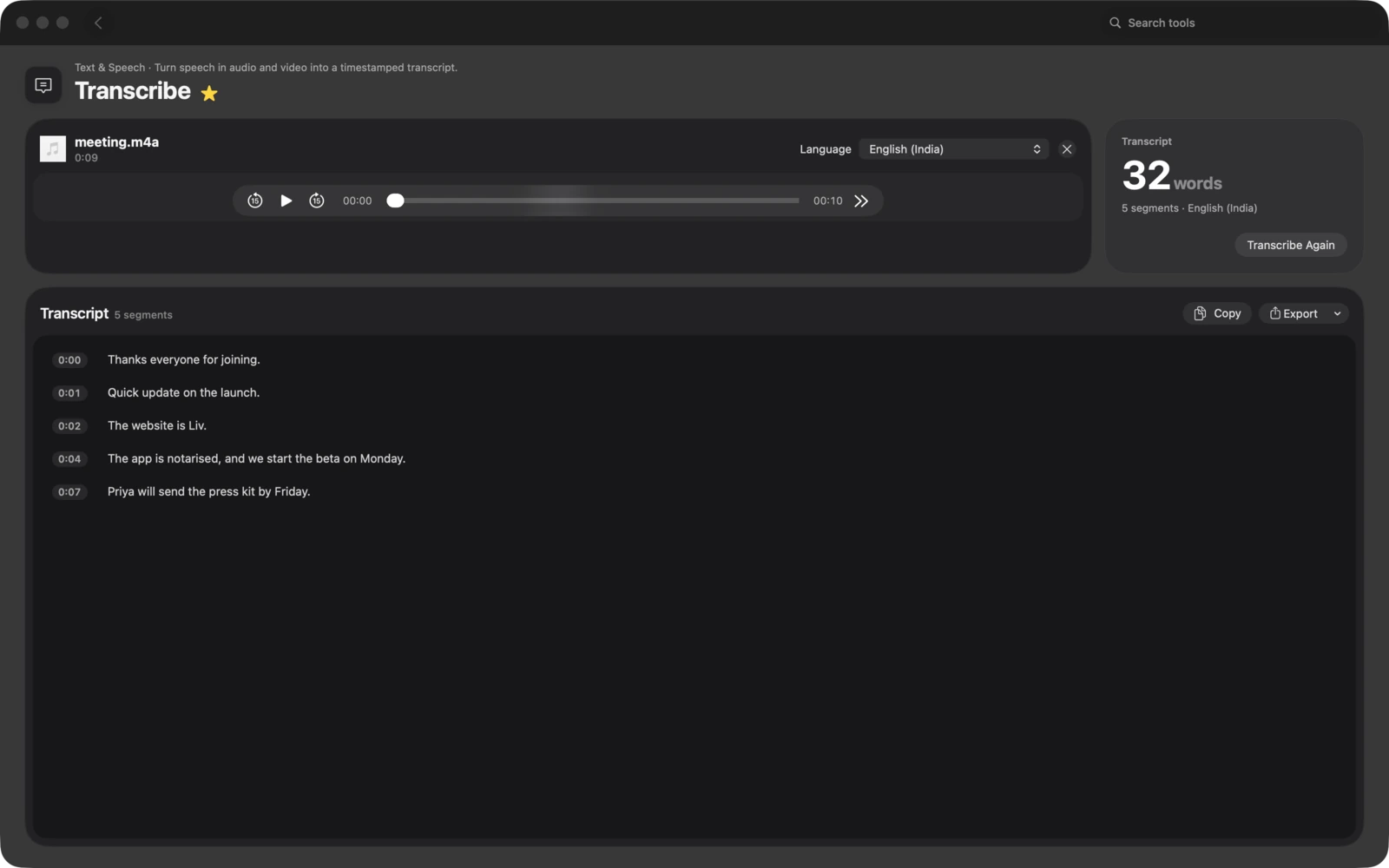Click the playback speed double-chevron icon

point(861,201)
